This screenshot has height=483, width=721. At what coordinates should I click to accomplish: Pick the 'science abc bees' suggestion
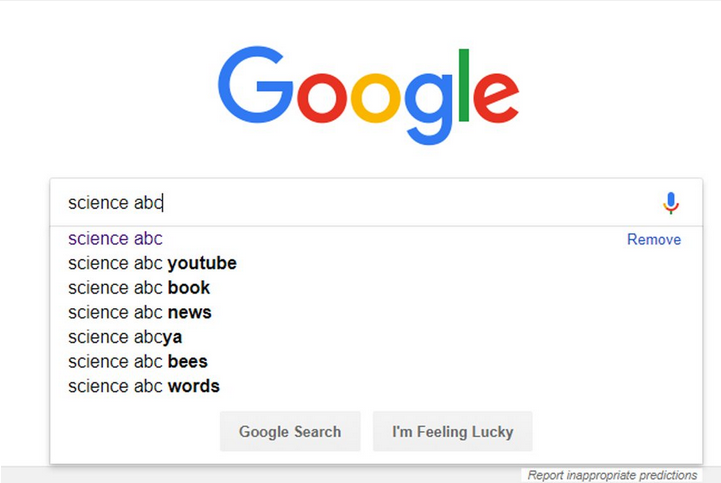pos(138,362)
